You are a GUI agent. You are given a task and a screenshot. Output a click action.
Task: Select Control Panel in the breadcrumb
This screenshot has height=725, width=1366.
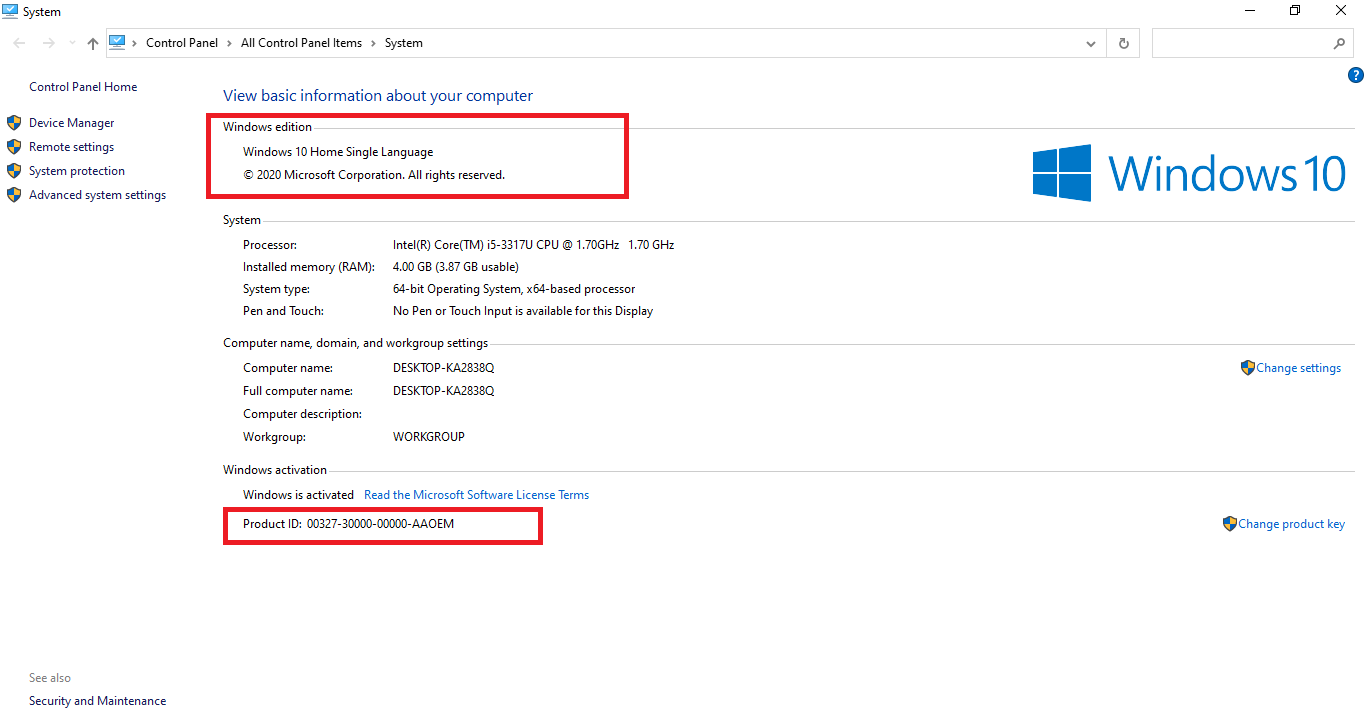click(182, 43)
